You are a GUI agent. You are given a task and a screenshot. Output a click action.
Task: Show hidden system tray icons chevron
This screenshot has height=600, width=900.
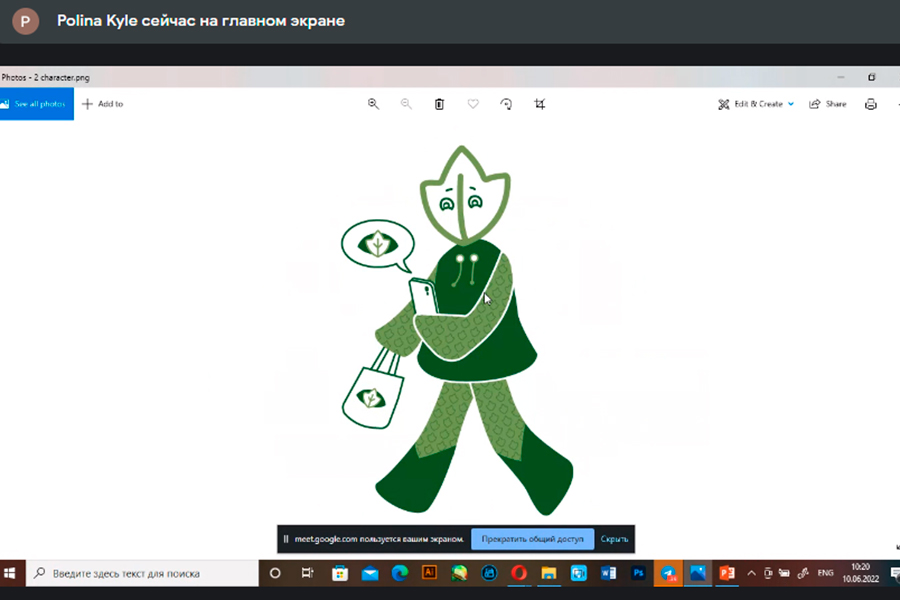(751, 573)
